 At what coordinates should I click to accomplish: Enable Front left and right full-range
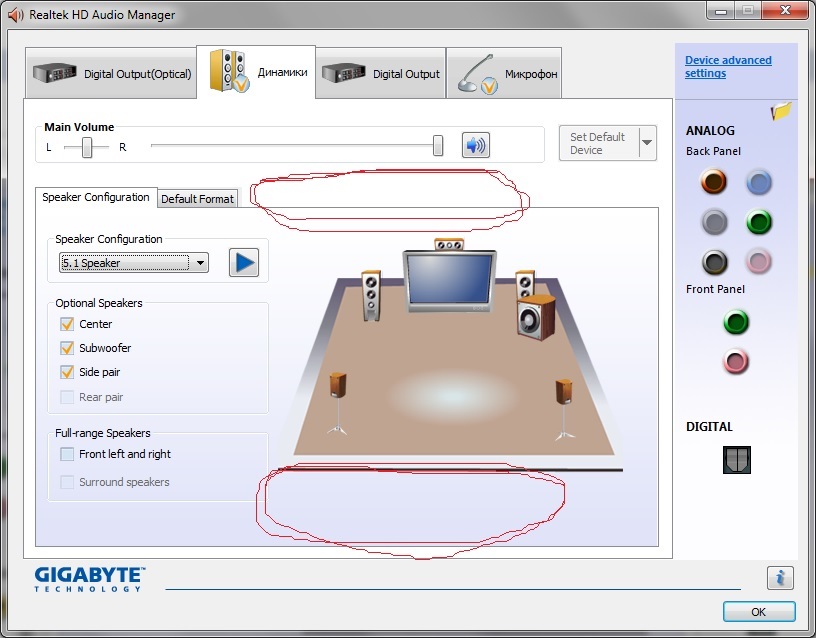coord(67,453)
